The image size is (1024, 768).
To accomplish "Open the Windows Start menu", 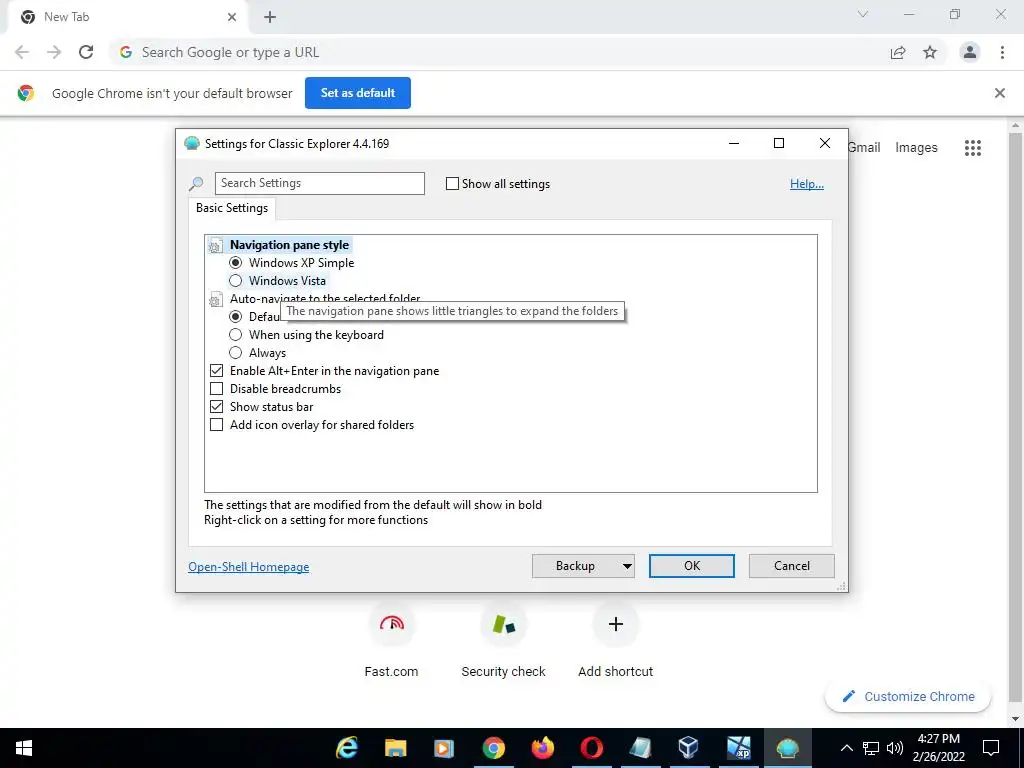I will click(x=24, y=748).
